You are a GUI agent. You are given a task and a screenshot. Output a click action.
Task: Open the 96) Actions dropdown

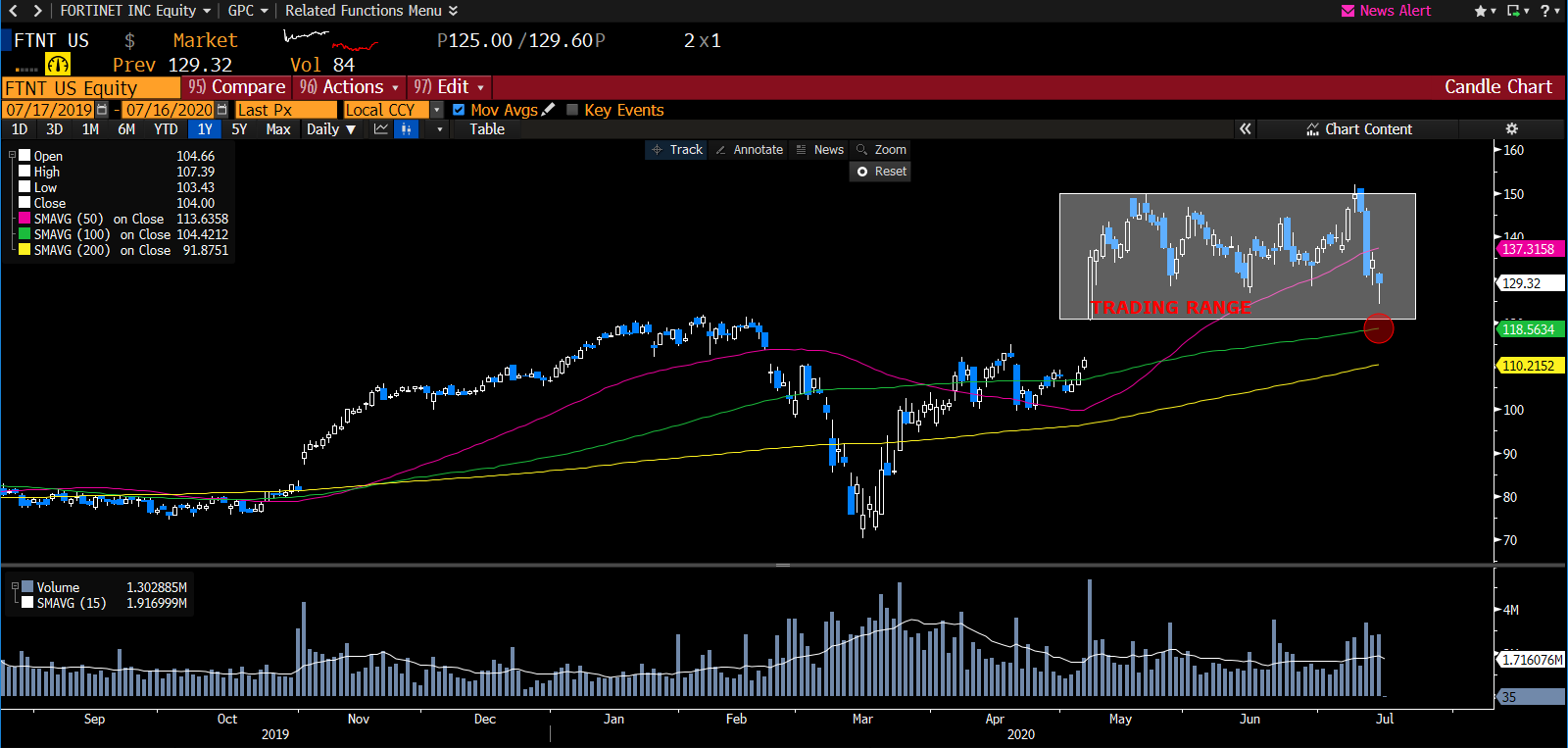pos(349,87)
